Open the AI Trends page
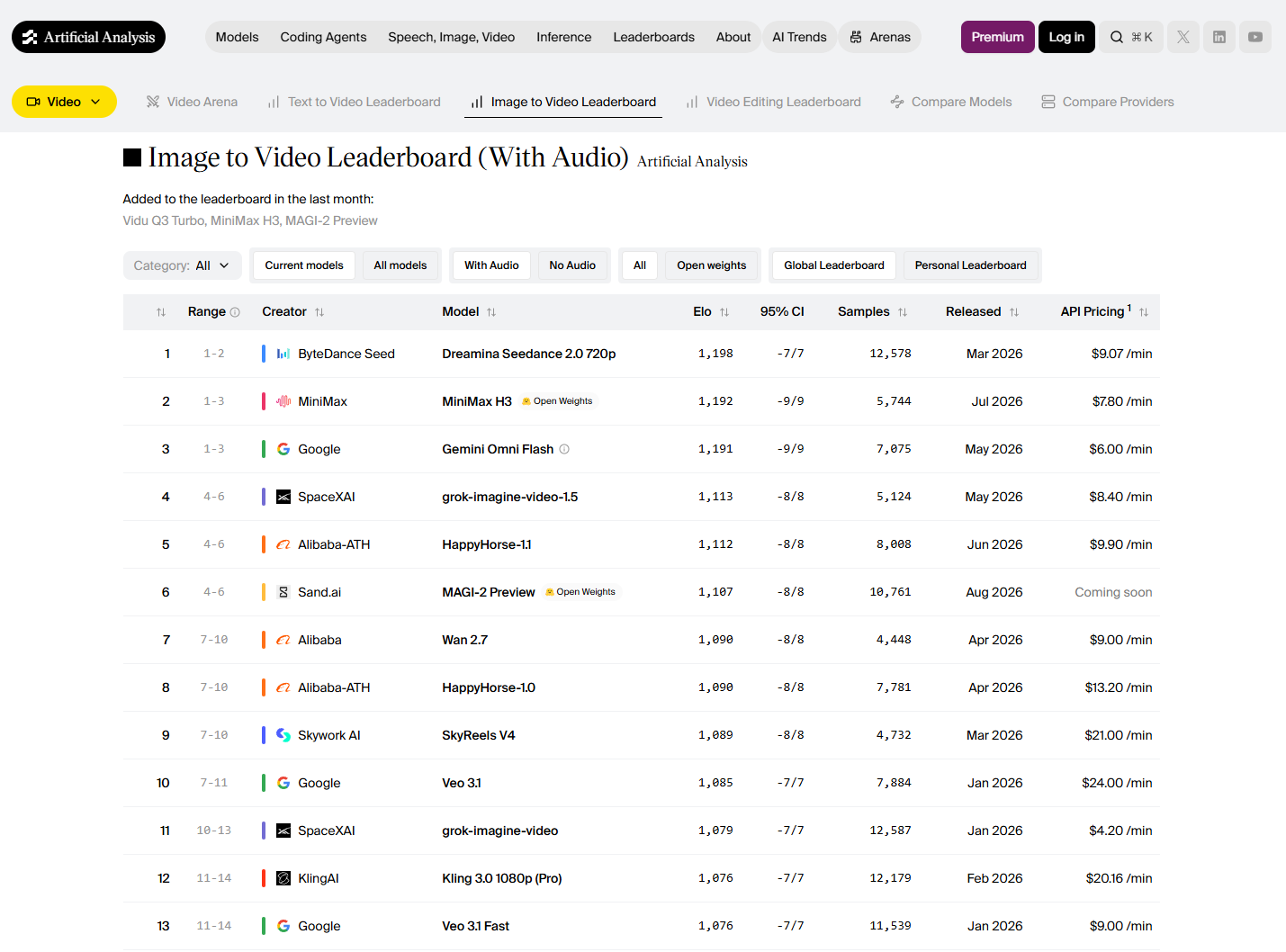1286x952 pixels. 799,37
